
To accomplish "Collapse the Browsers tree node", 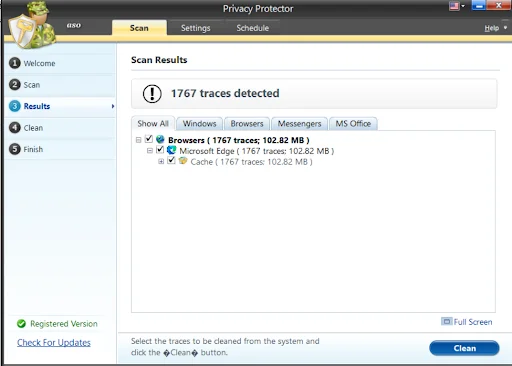I will (139, 140).
